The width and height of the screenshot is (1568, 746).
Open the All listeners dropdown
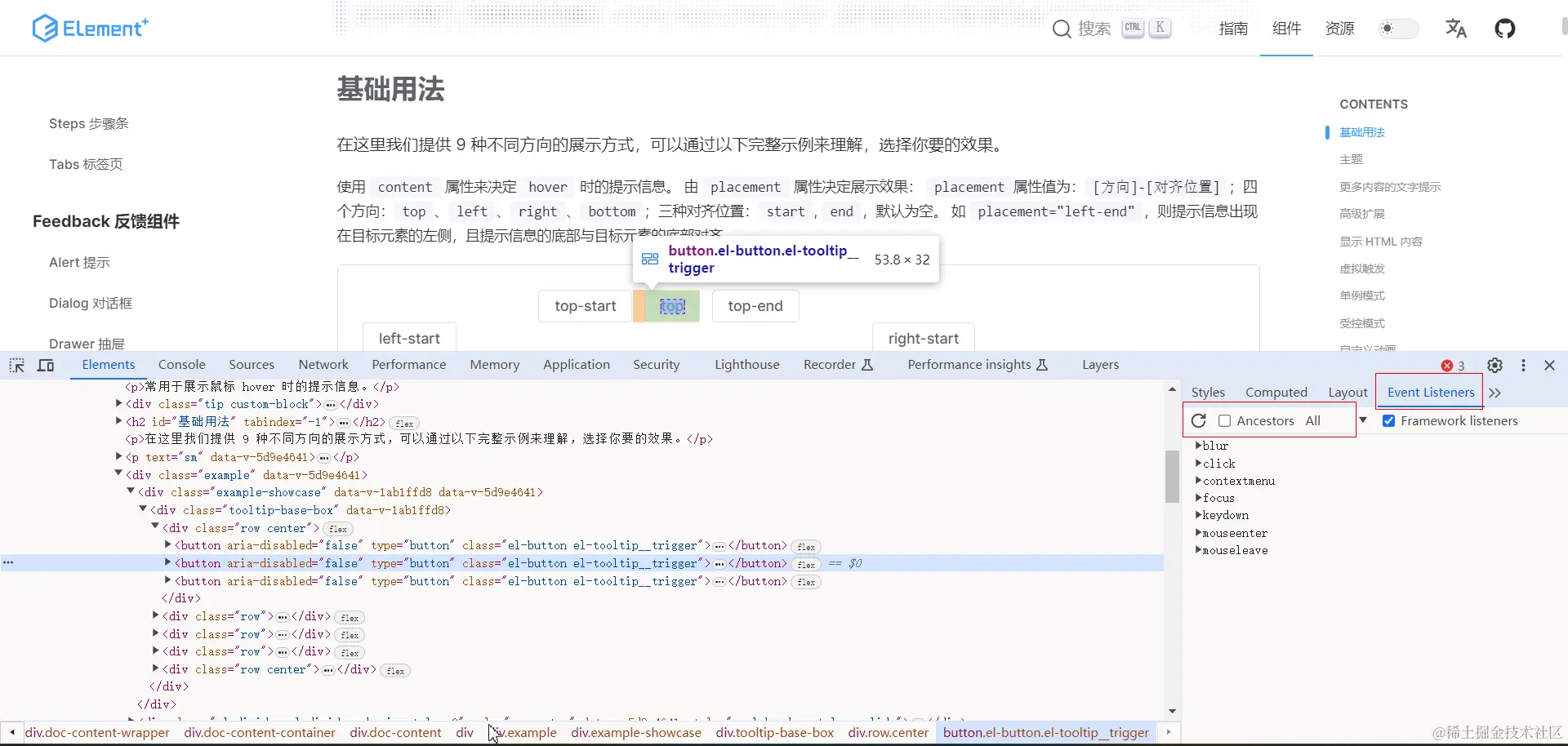click(x=1335, y=420)
